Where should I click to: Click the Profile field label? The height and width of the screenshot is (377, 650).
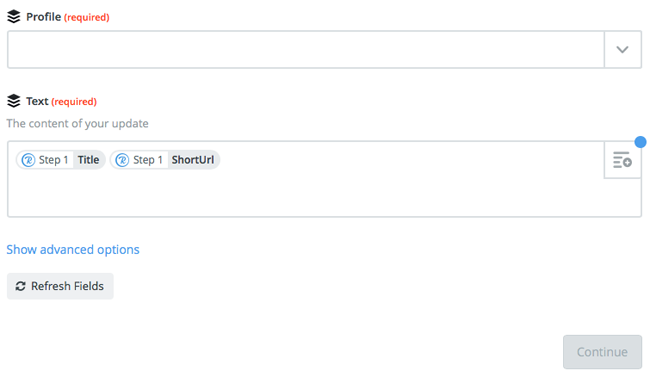click(44, 17)
